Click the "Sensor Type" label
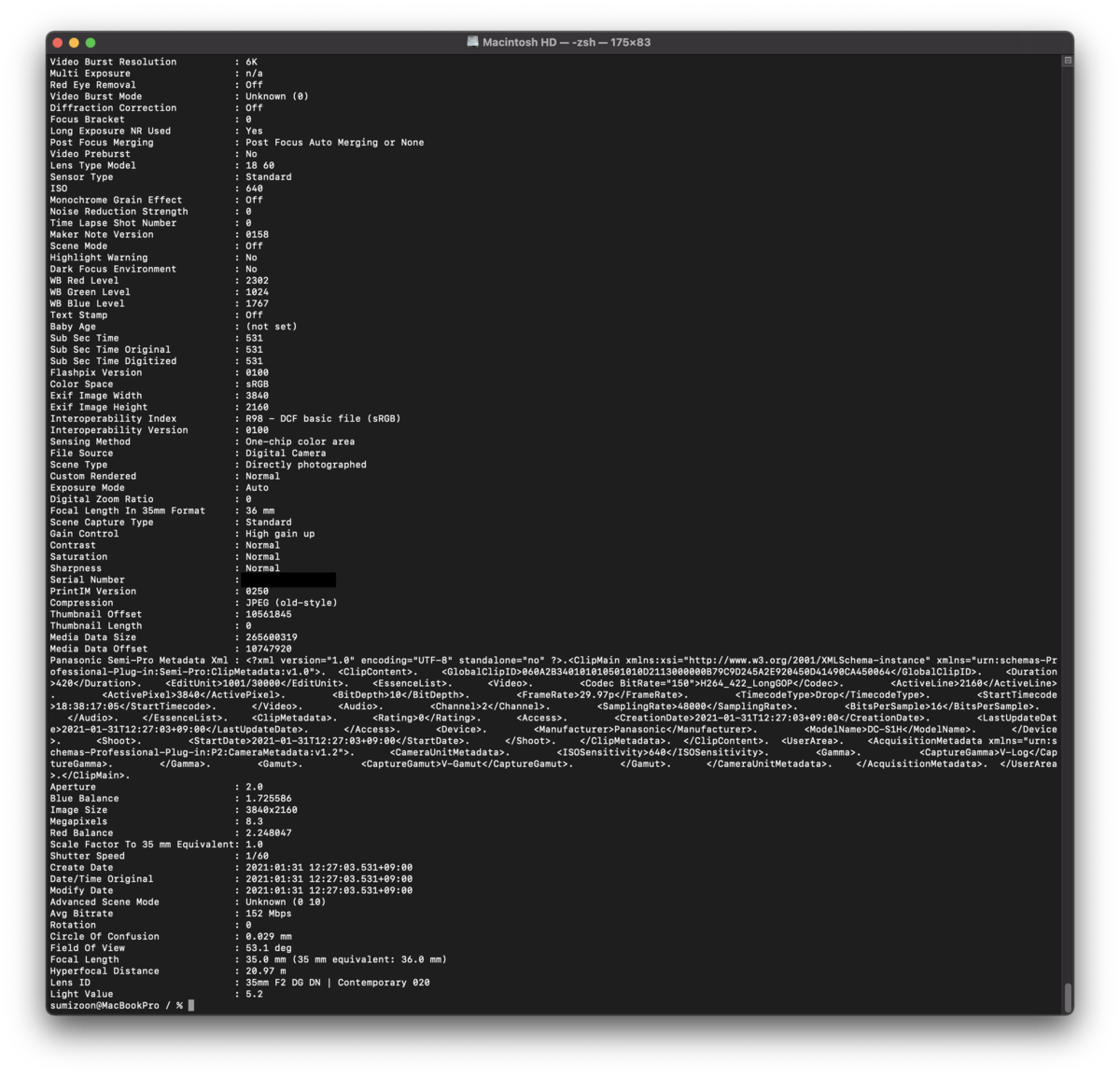Image resolution: width=1120 pixels, height=1076 pixels. tap(82, 177)
